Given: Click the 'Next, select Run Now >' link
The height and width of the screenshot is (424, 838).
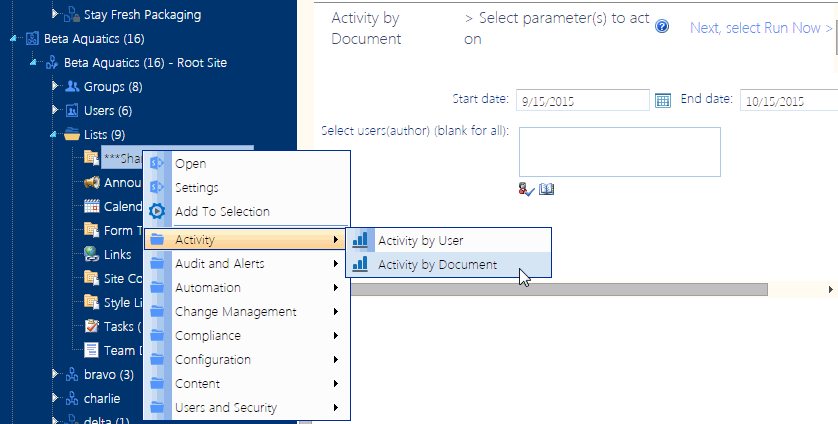Looking at the screenshot, I should click(x=761, y=28).
